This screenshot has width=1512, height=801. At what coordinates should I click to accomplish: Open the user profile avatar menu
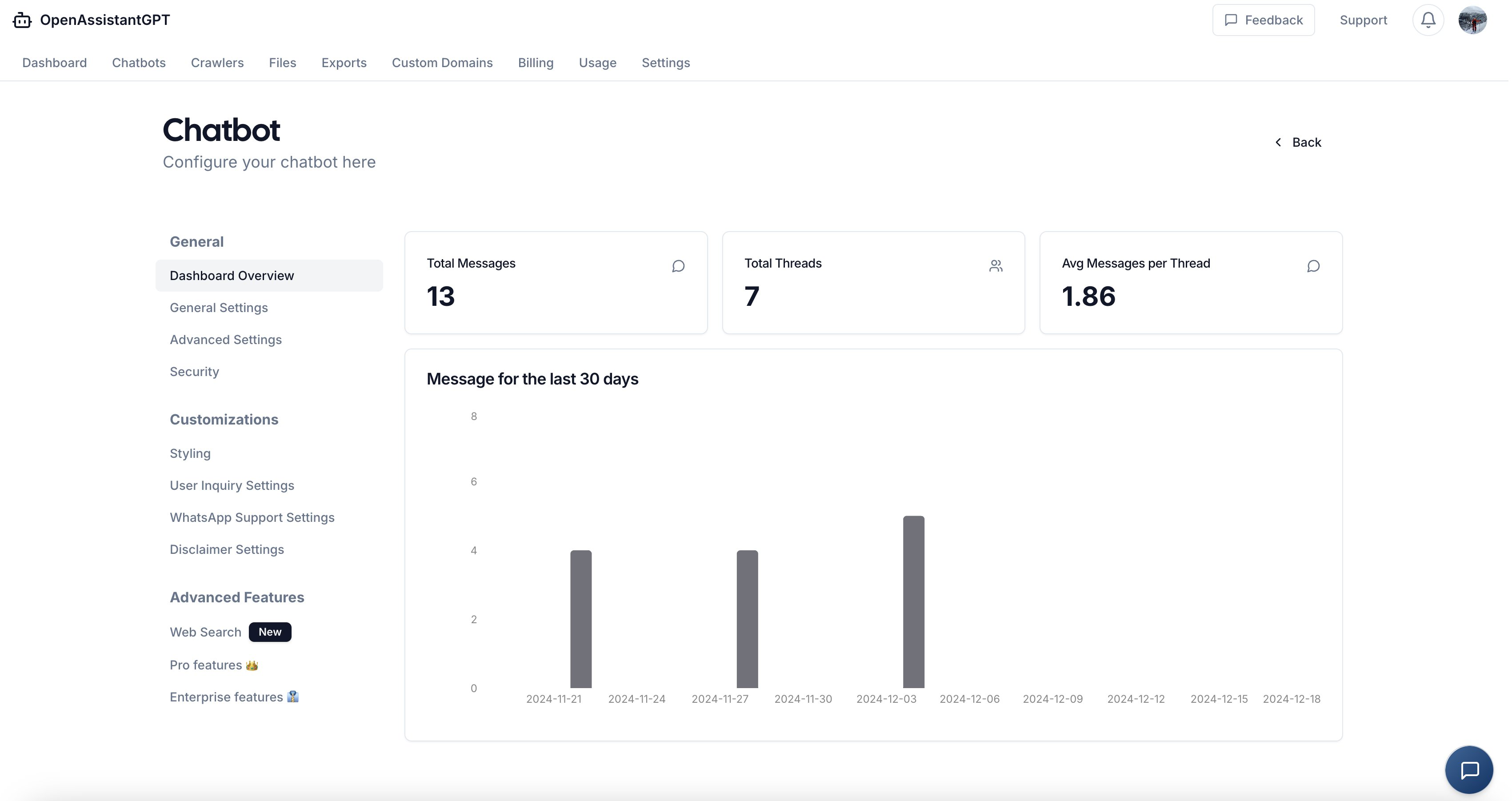coord(1472,20)
